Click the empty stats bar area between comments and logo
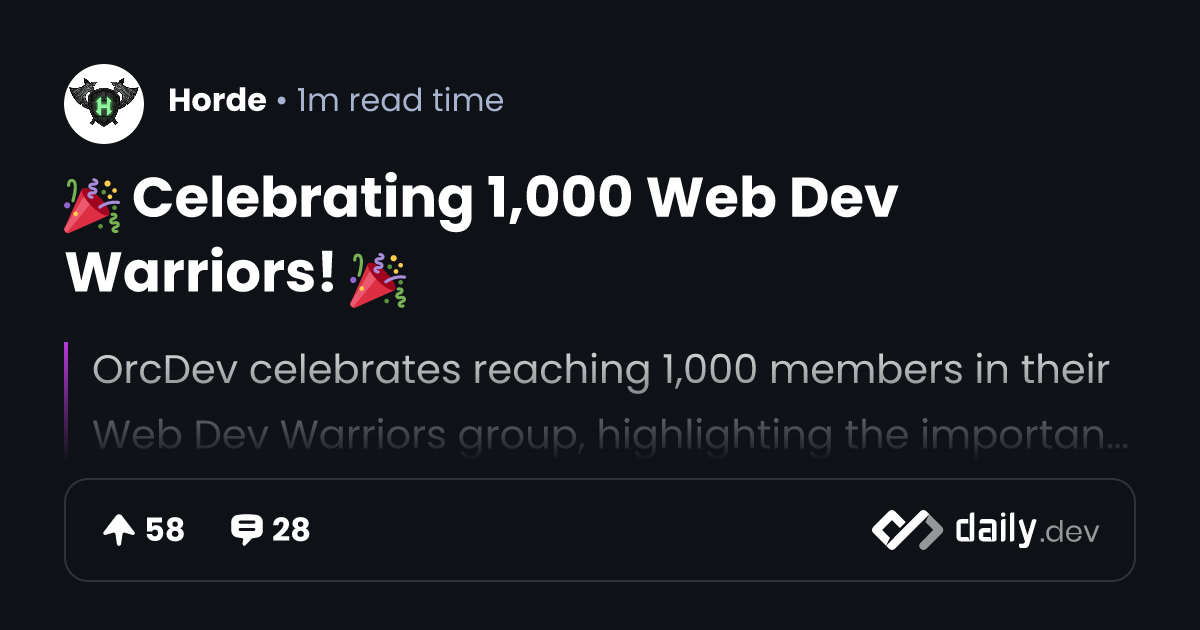 590,530
